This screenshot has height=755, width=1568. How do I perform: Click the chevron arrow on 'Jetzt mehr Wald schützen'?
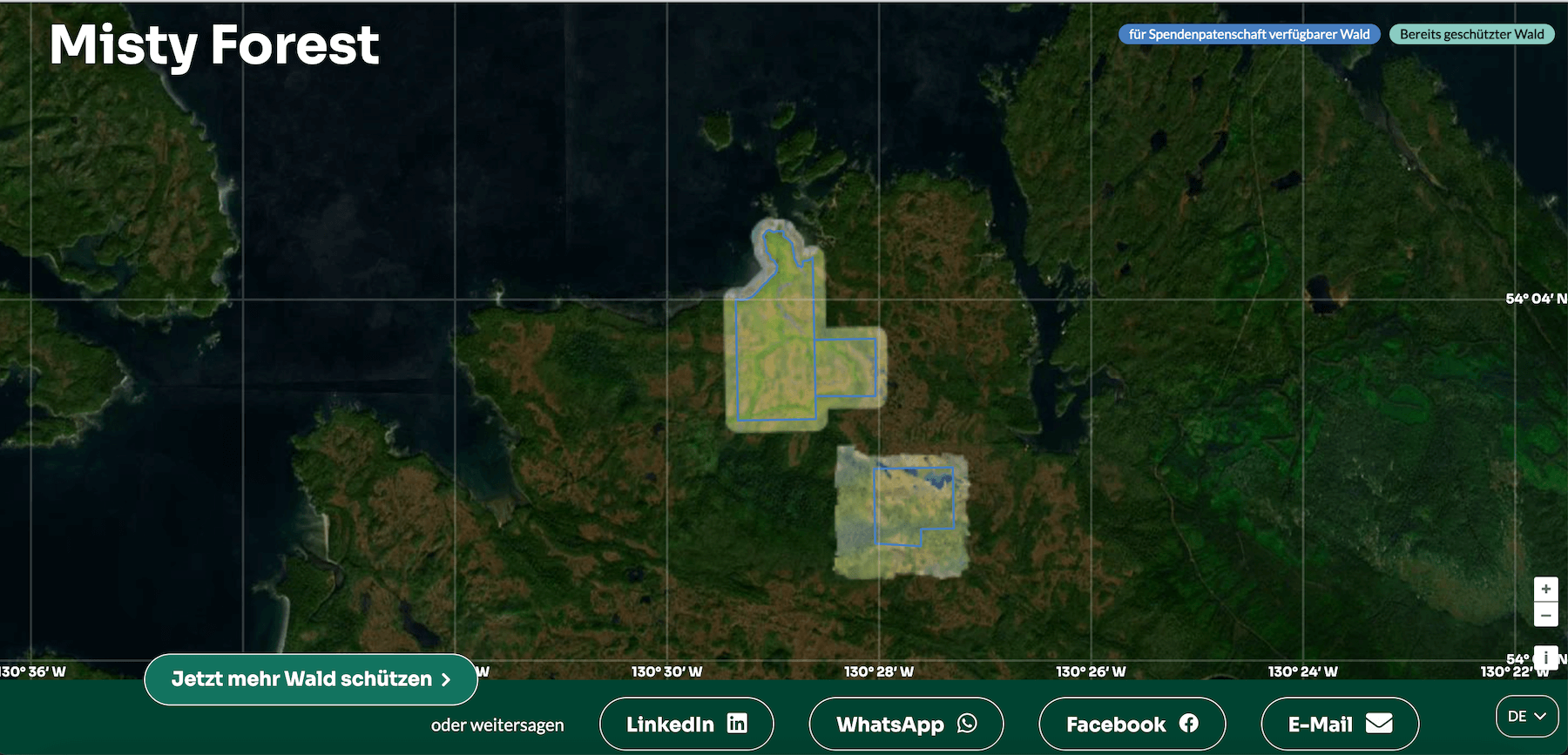pyautogui.click(x=446, y=679)
